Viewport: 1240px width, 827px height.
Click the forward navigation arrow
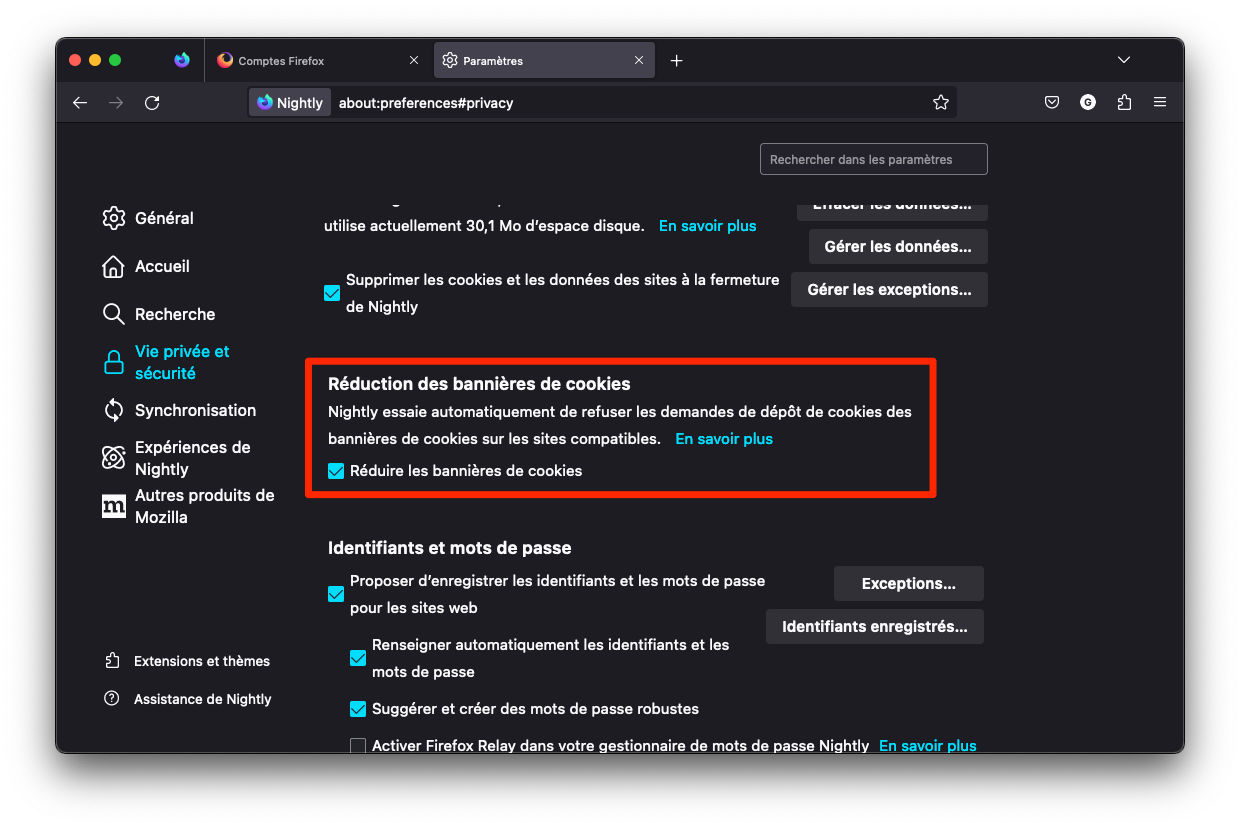click(x=116, y=102)
